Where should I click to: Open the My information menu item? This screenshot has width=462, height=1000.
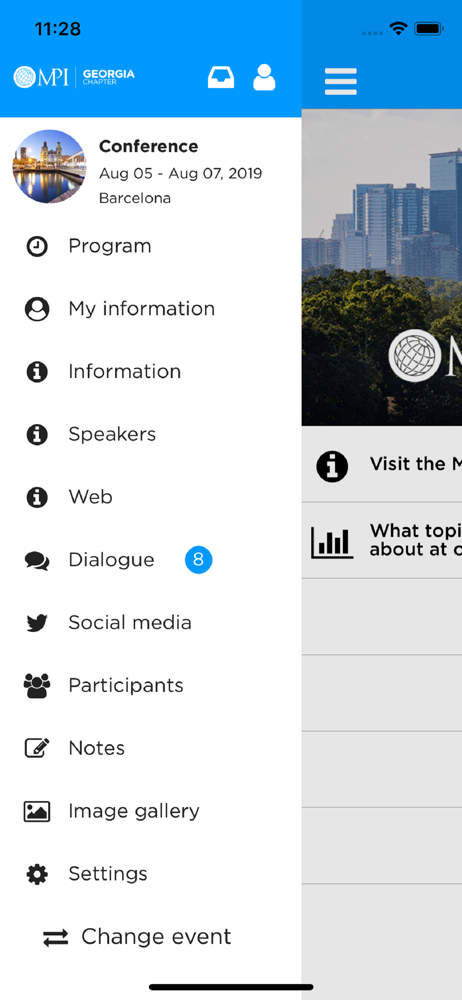(151, 309)
